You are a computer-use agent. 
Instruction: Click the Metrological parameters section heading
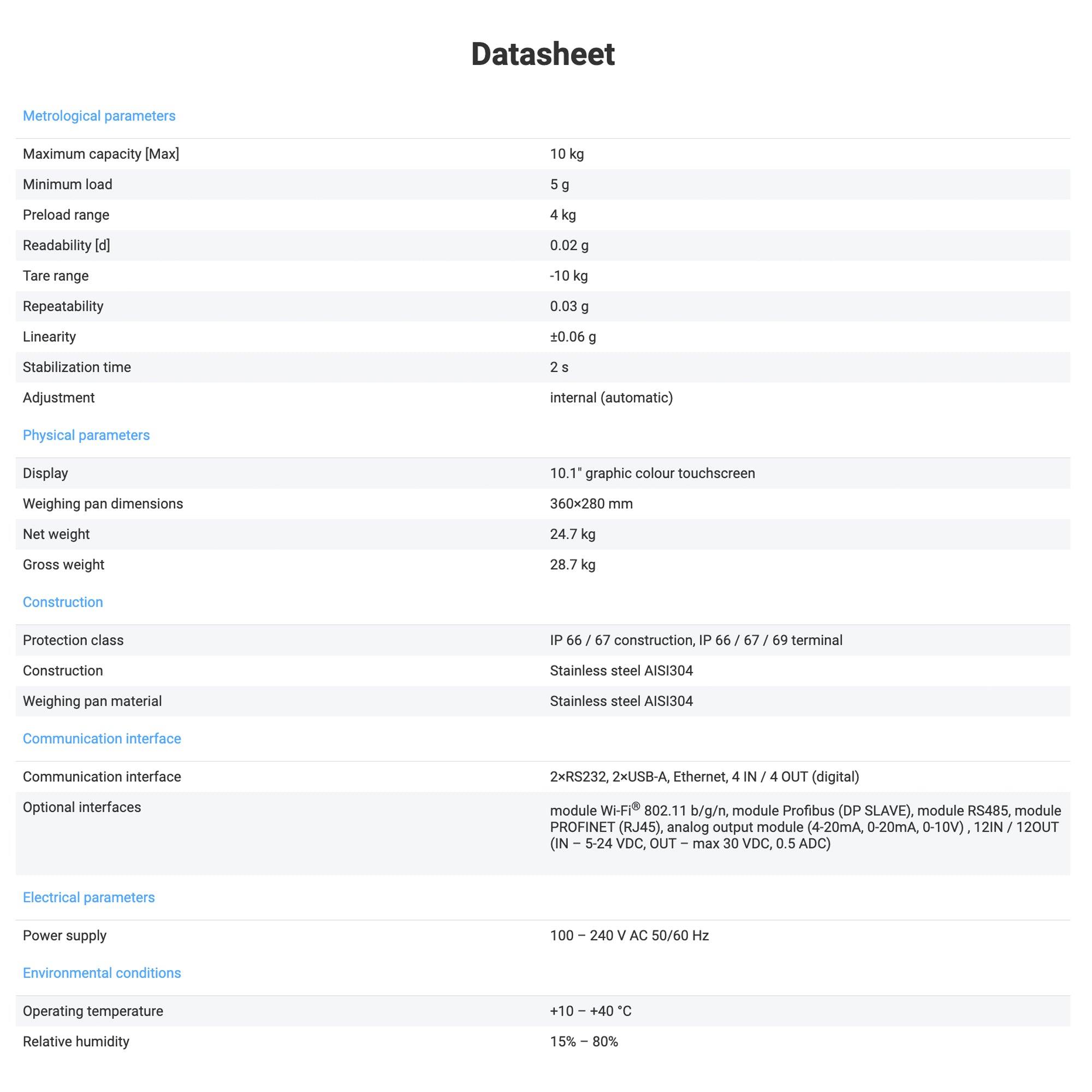click(x=99, y=116)
